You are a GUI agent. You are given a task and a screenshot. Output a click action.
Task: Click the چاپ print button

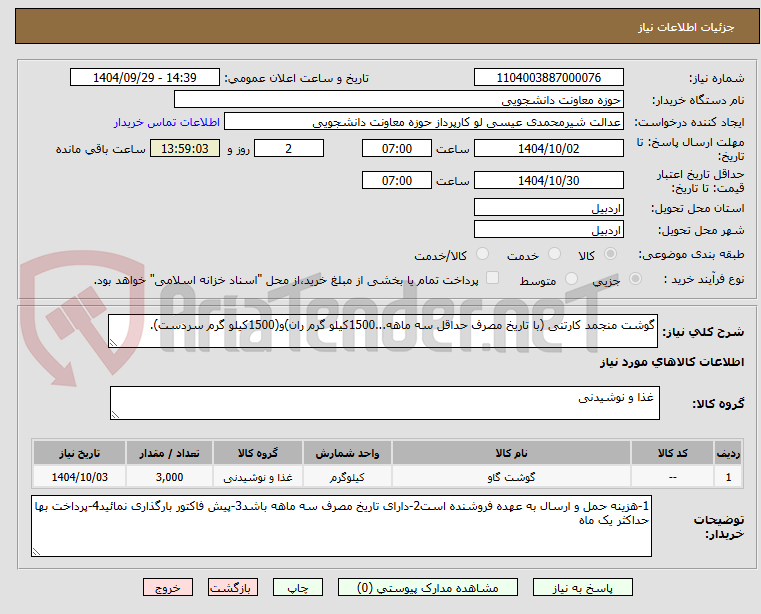298,588
